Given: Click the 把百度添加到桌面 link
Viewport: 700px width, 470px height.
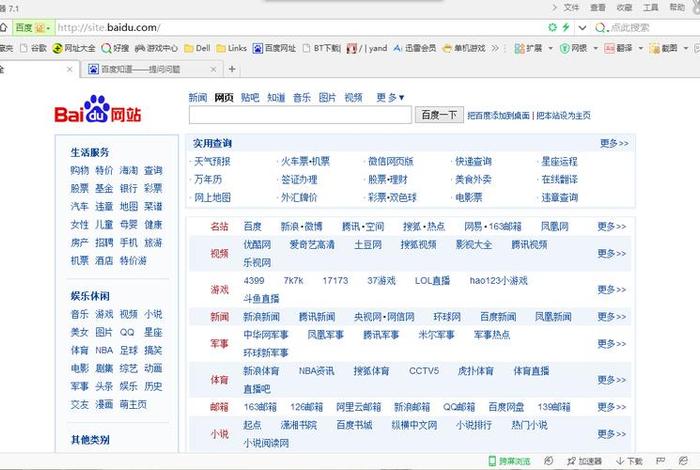Looking at the screenshot, I should pyautogui.click(x=498, y=116).
